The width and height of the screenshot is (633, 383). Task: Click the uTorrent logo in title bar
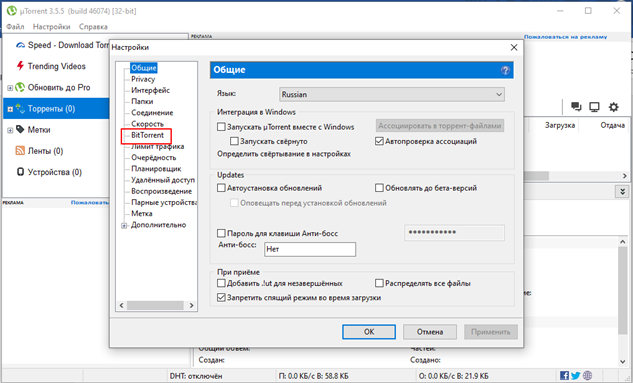[x=12, y=11]
